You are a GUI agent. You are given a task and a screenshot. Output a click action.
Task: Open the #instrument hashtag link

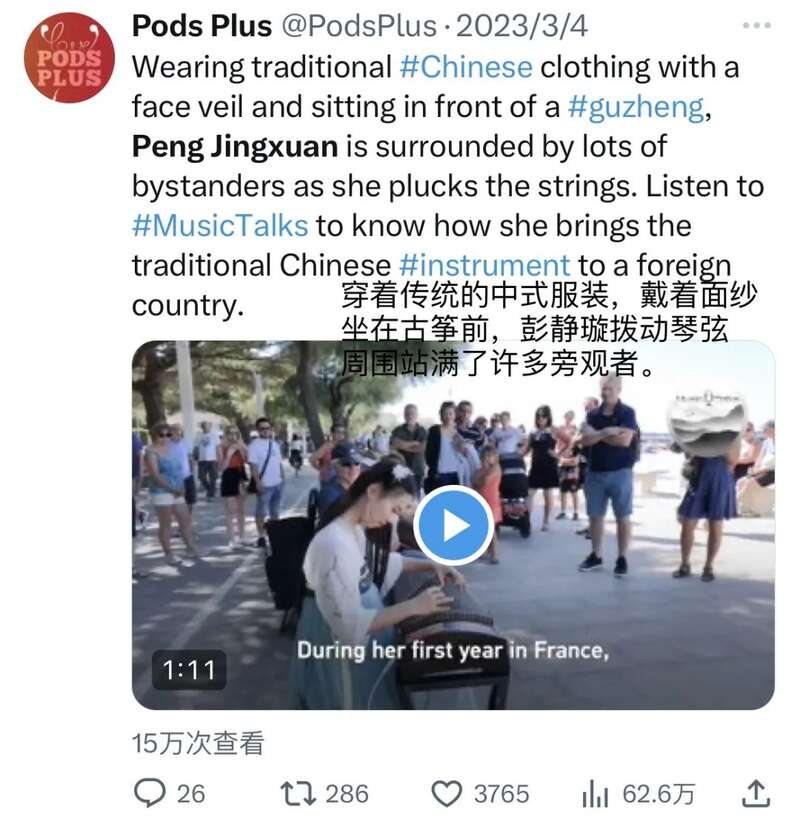click(x=485, y=265)
